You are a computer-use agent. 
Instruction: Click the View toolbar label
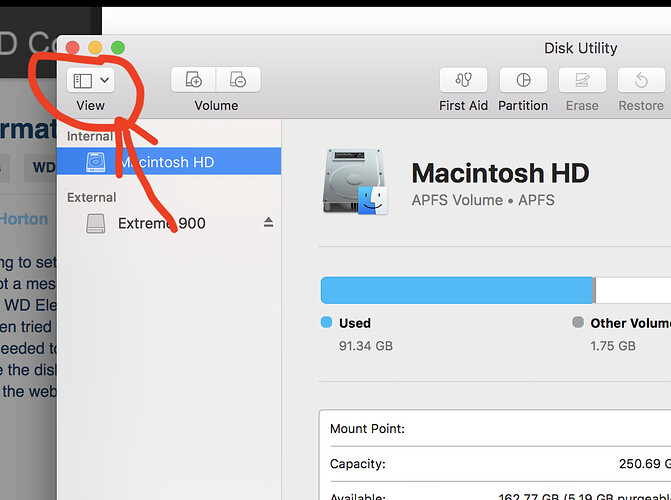[90, 105]
